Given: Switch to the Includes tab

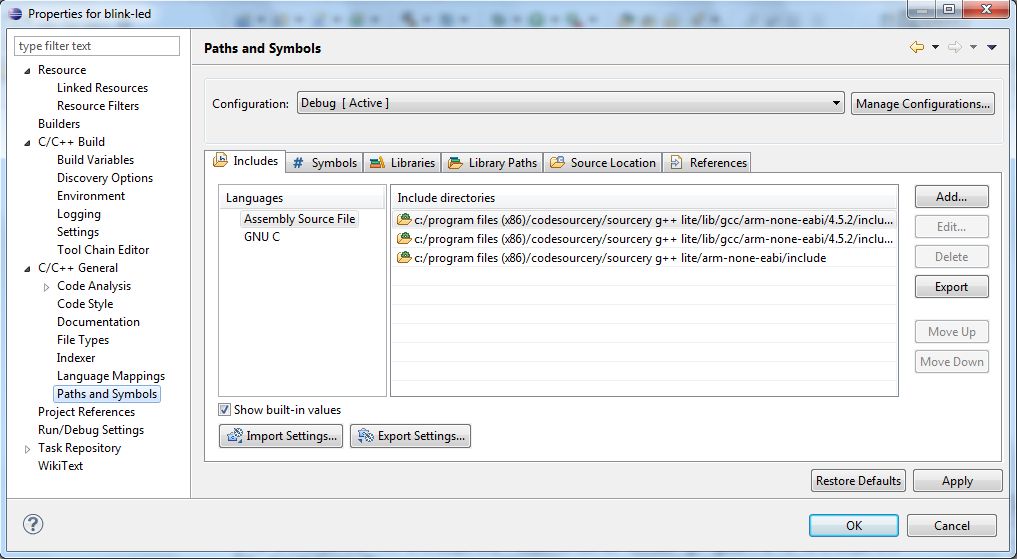Looking at the screenshot, I should (x=246, y=161).
